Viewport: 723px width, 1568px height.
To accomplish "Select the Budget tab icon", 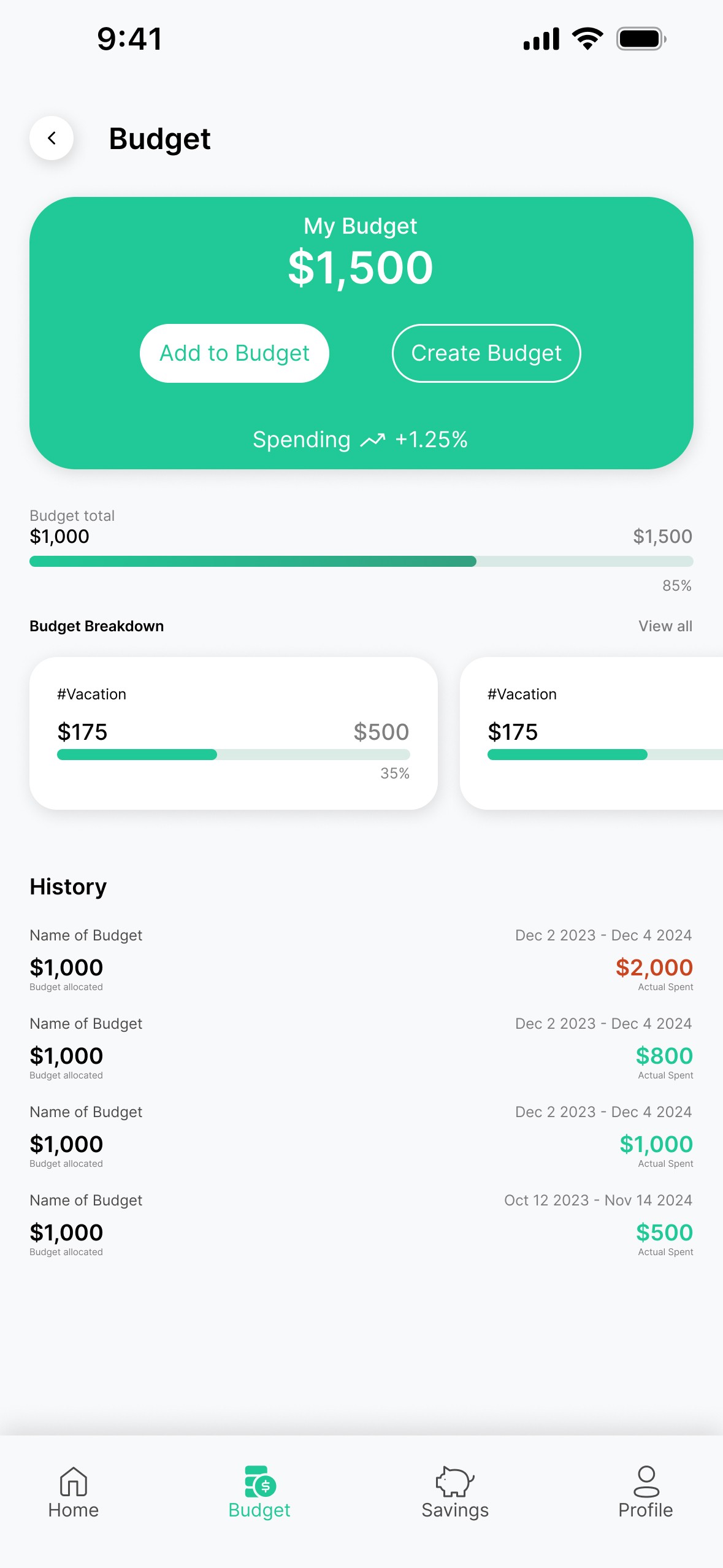I will (260, 1482).
